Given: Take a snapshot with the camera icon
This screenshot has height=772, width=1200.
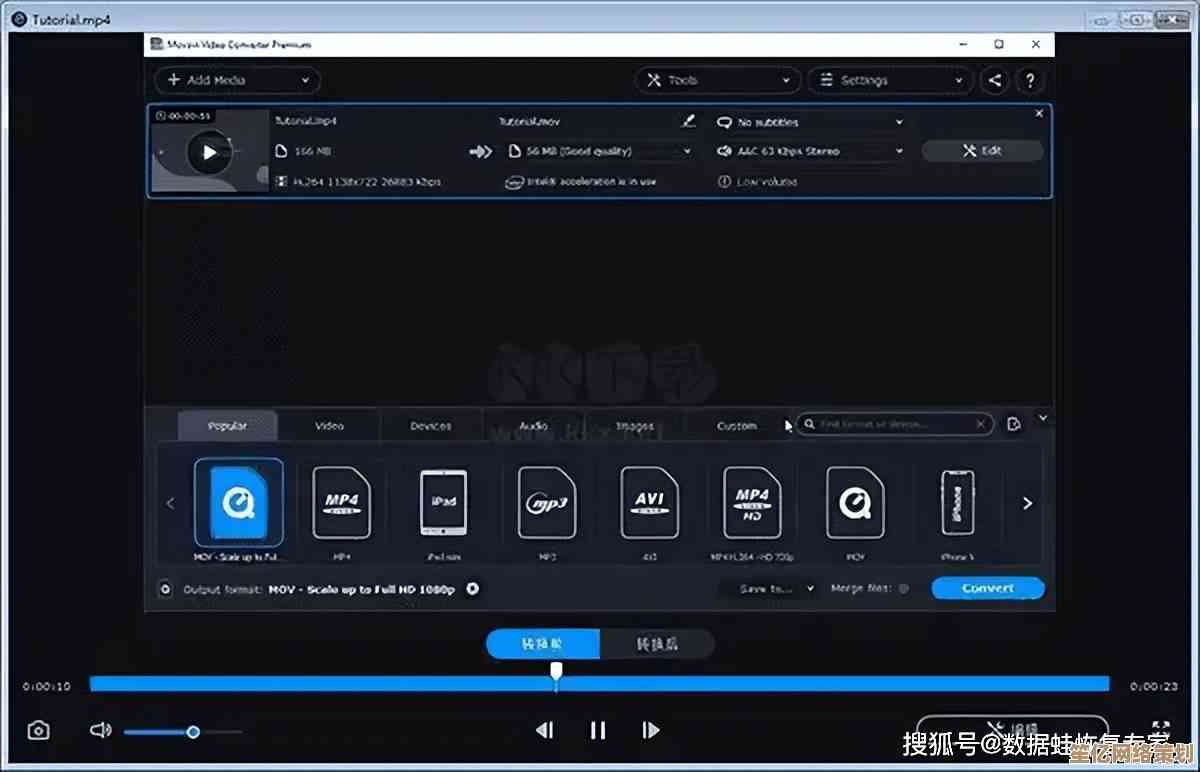Looking at the screenshot, I should click(38, 731).
